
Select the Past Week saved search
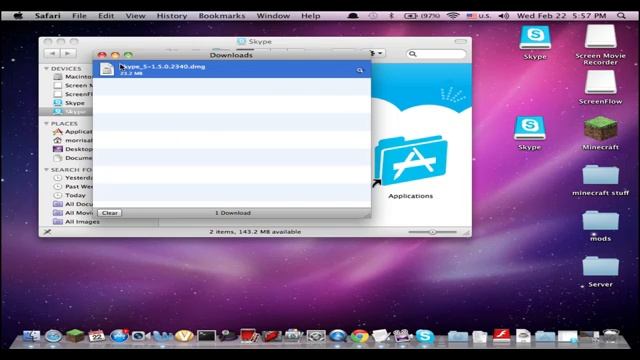[73, 187]
